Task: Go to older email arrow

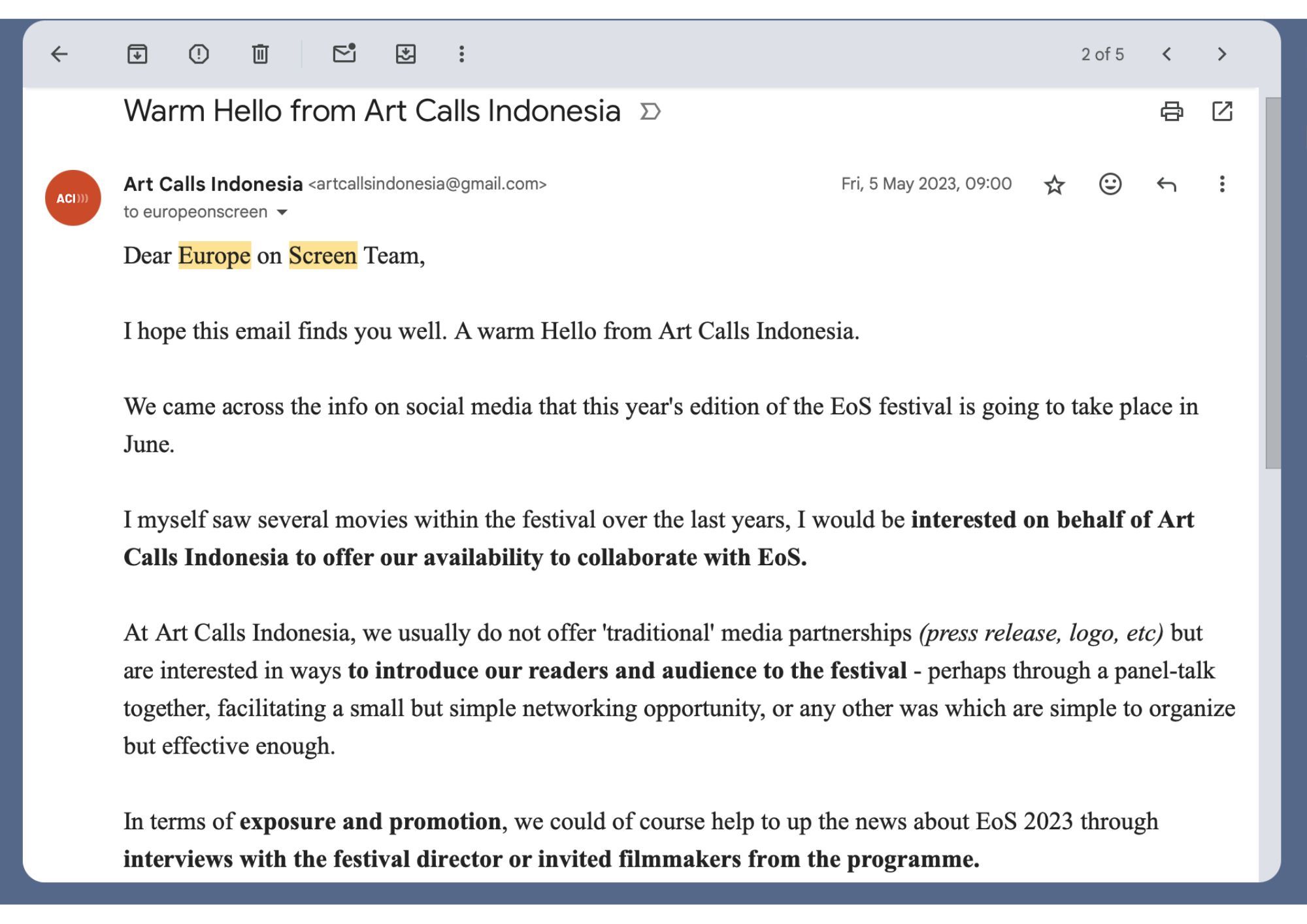Action: 1222,54
